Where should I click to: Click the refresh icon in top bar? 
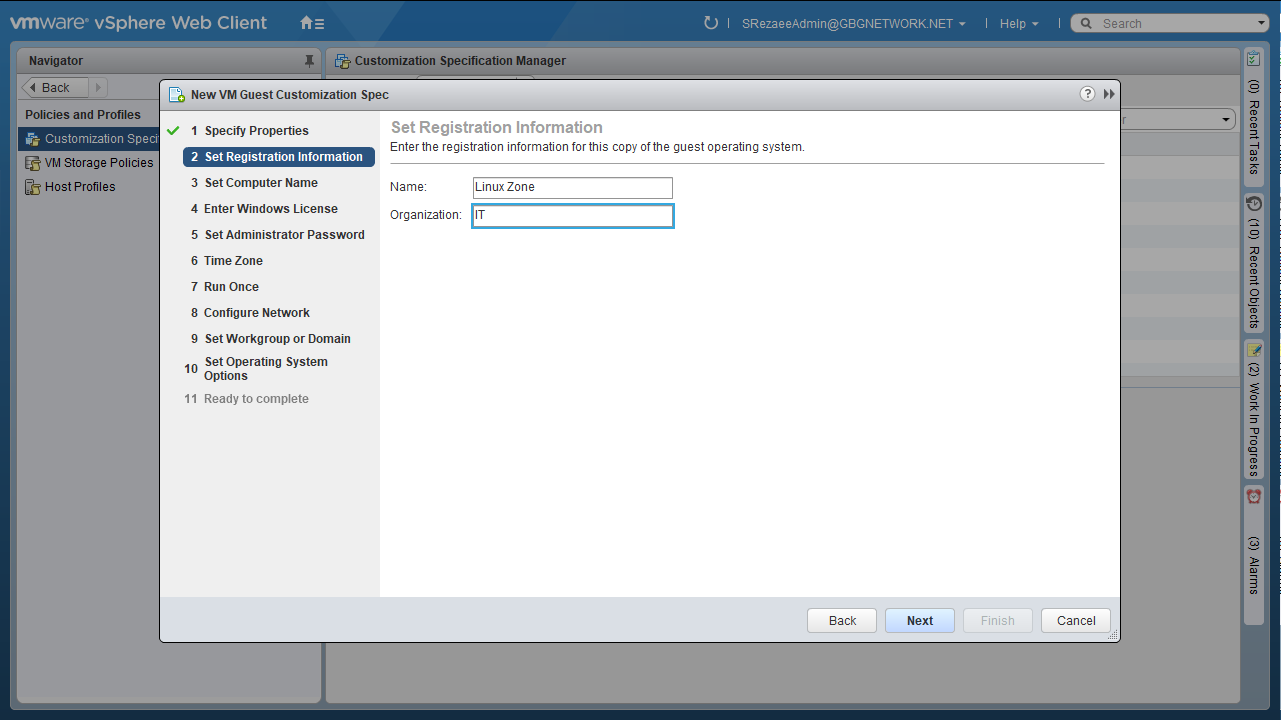coord(711,23)
